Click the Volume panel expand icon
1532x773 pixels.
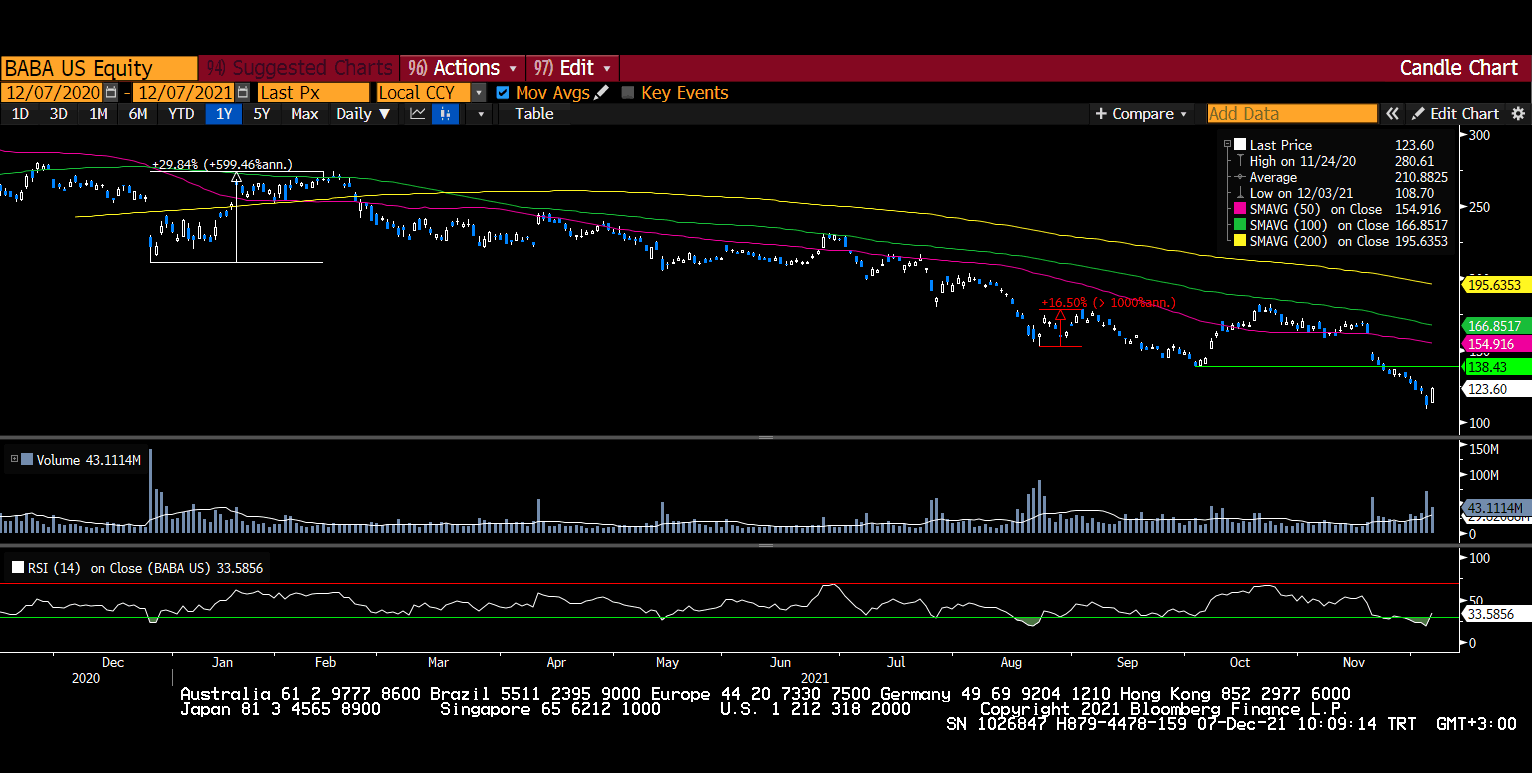click(15, 460)
